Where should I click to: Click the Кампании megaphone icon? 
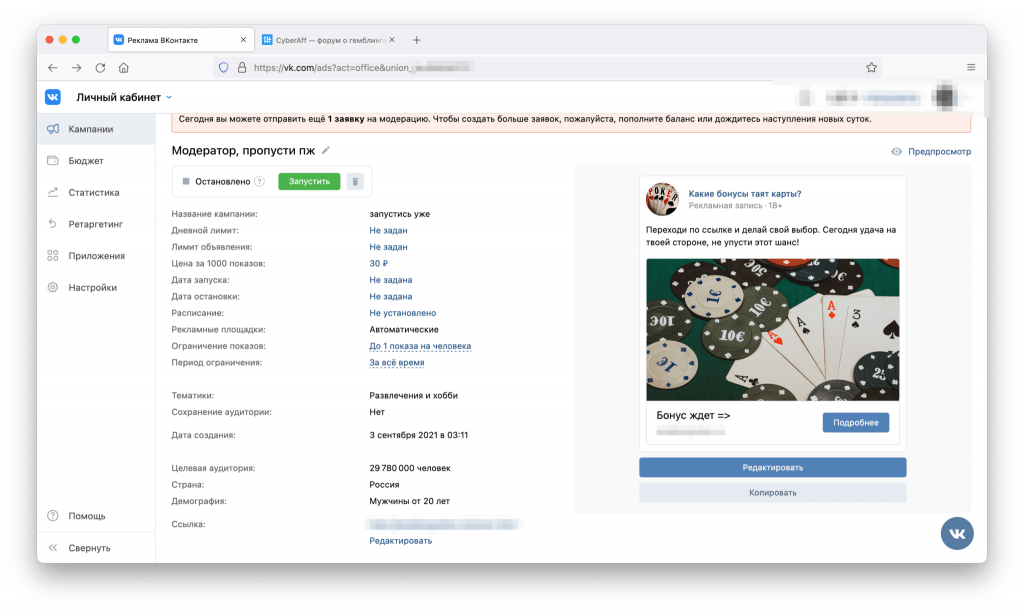pyautogui.click(x=53, y=129)
